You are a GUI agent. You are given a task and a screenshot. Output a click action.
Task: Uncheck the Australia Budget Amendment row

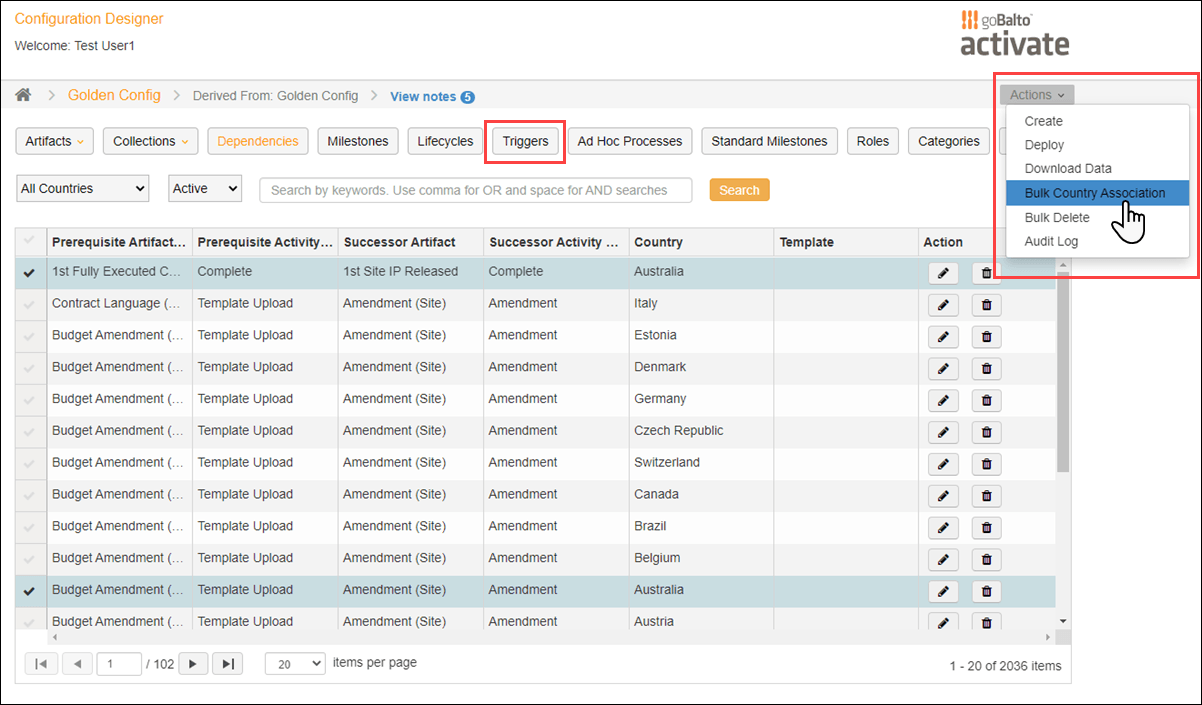(x=30, y=589)
